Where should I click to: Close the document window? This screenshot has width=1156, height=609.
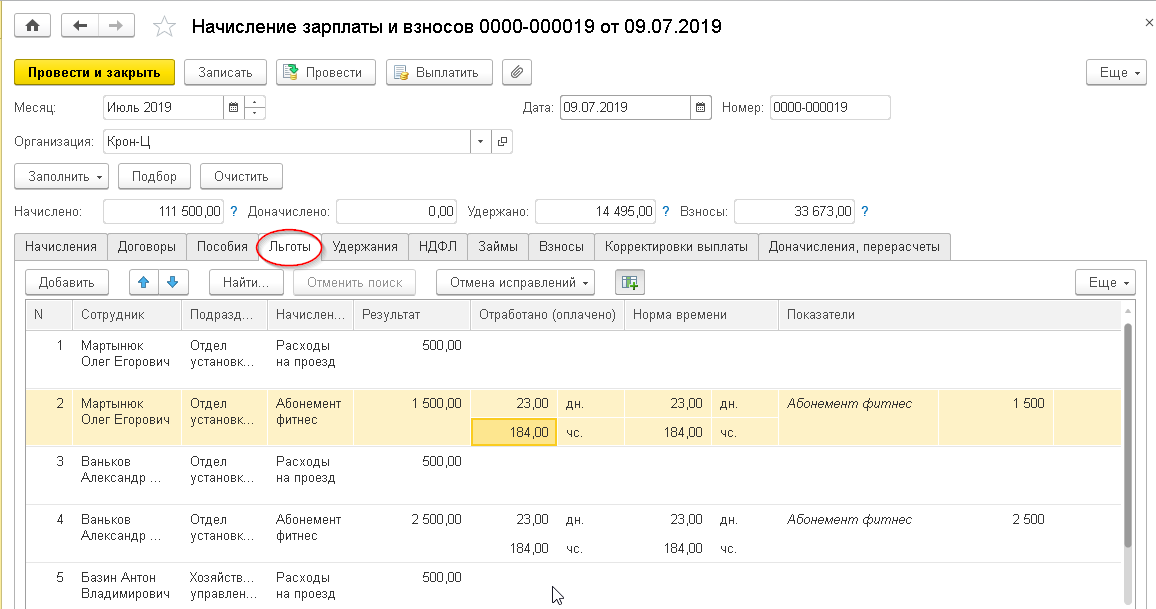coord(1149,23)
